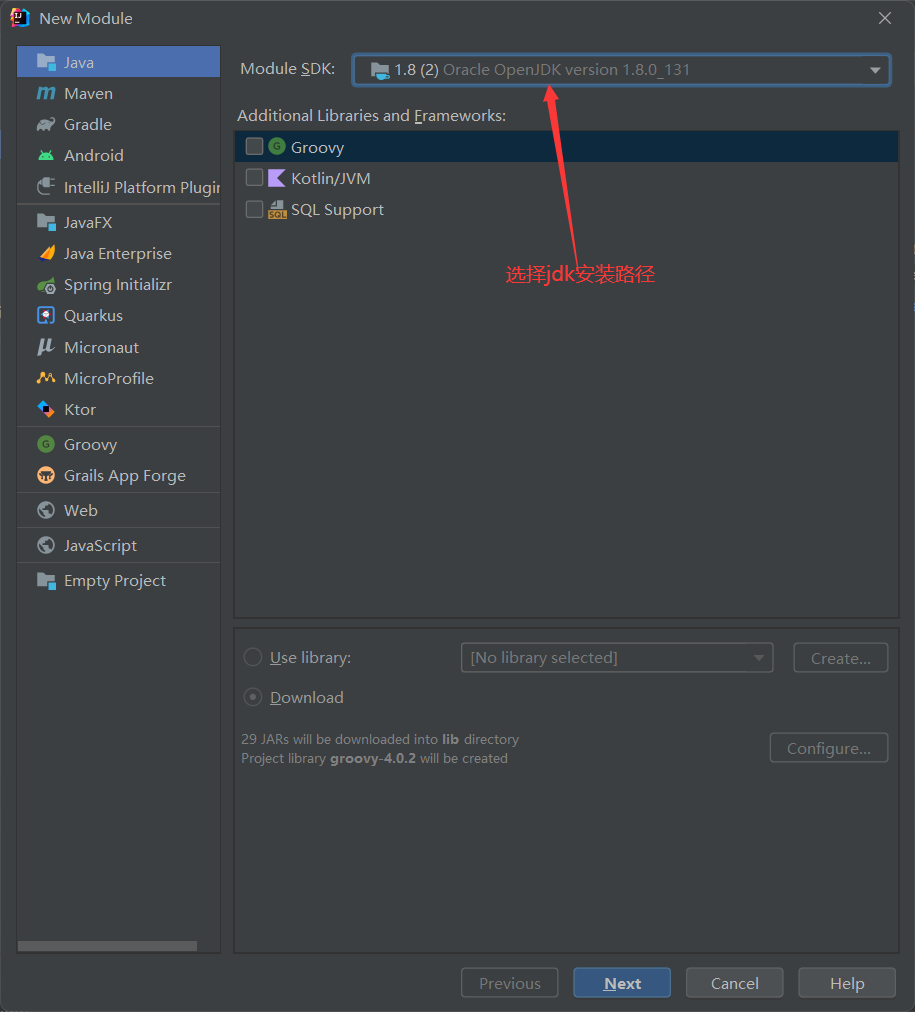The width and height of the screenshot is (915, 1012).
Task: Check the SQL Support checkbox
Action: pos(255,210)
